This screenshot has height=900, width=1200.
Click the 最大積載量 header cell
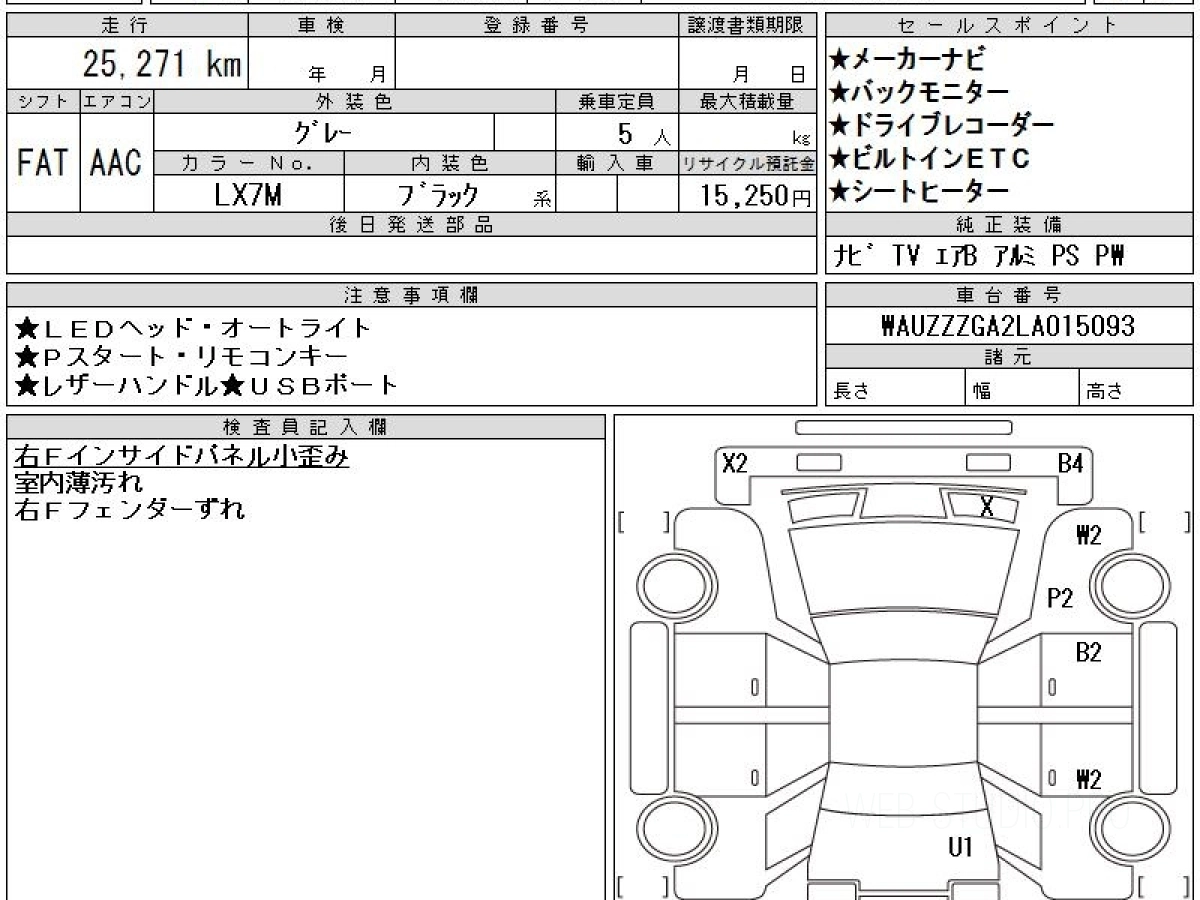click(748, 101)
